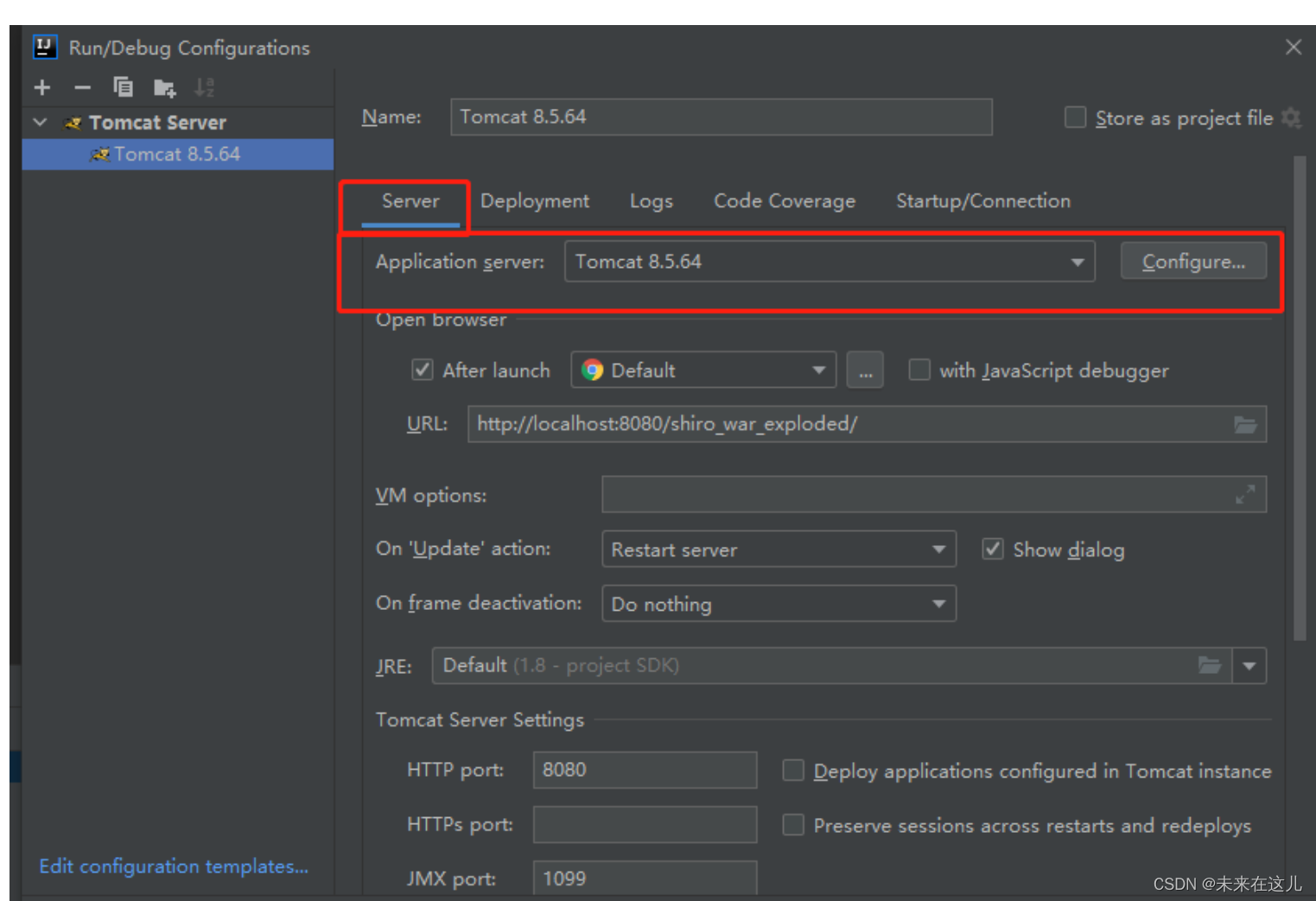This screenshot has width=1316, height=901.
Task: Open the JRE dropdown arrow
Action: click(1249, 665)
